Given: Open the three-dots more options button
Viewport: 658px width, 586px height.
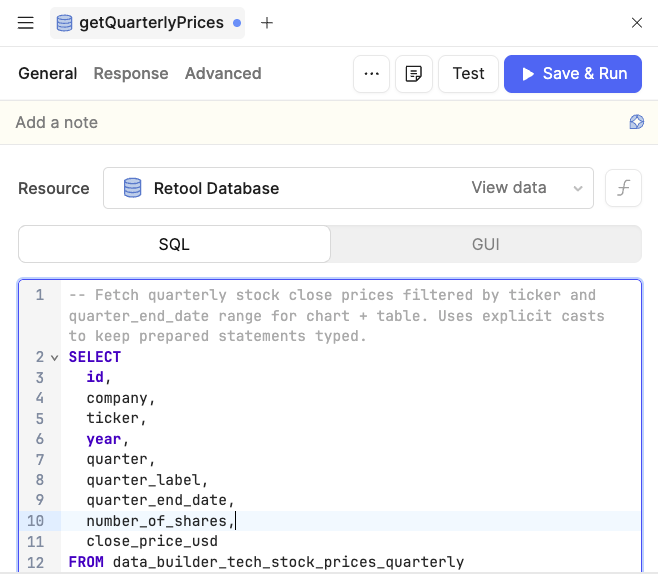Looking at the screenshot, I should (x=371, y=74).
